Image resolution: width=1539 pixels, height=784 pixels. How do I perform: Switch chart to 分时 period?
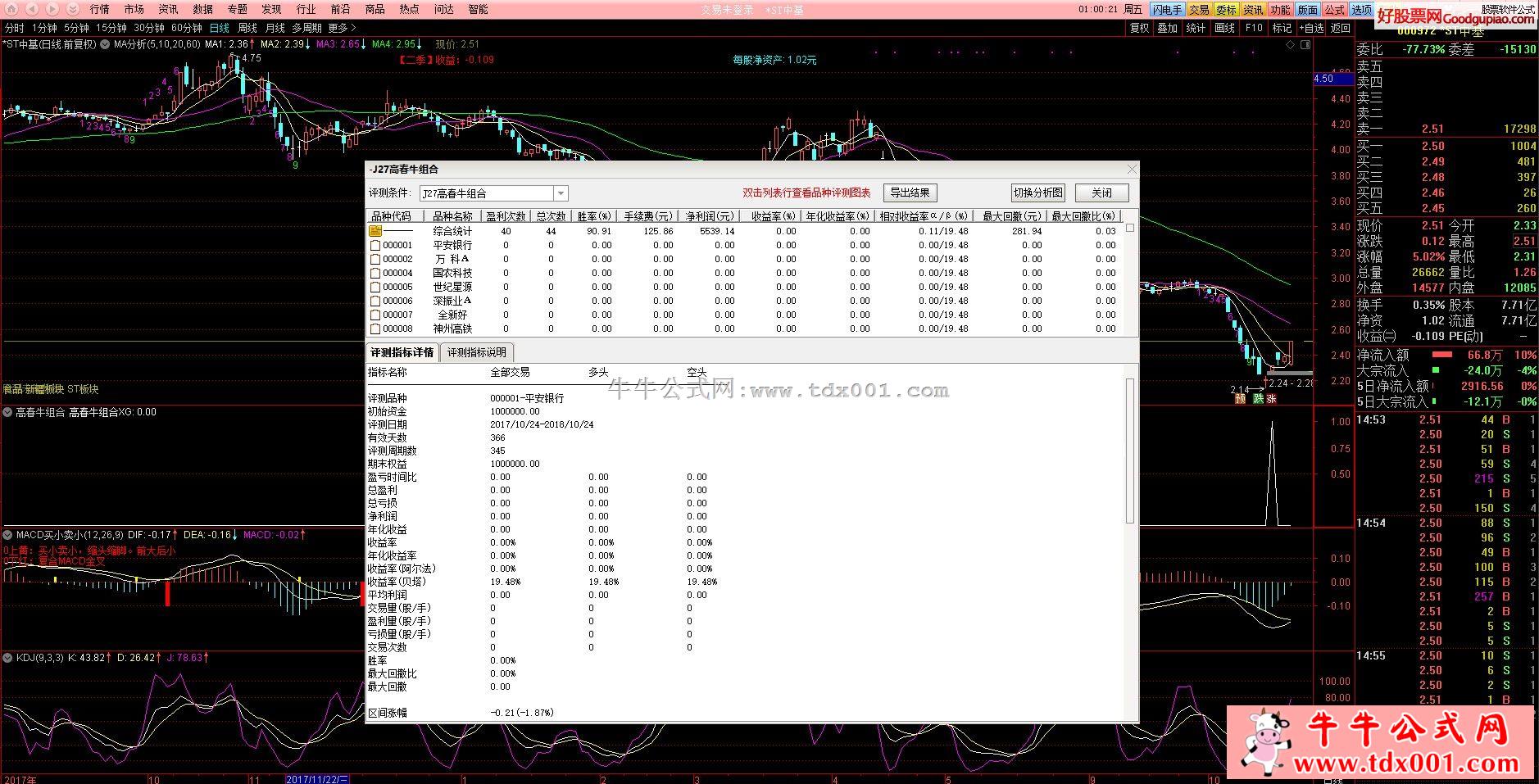tap(15, 28)
